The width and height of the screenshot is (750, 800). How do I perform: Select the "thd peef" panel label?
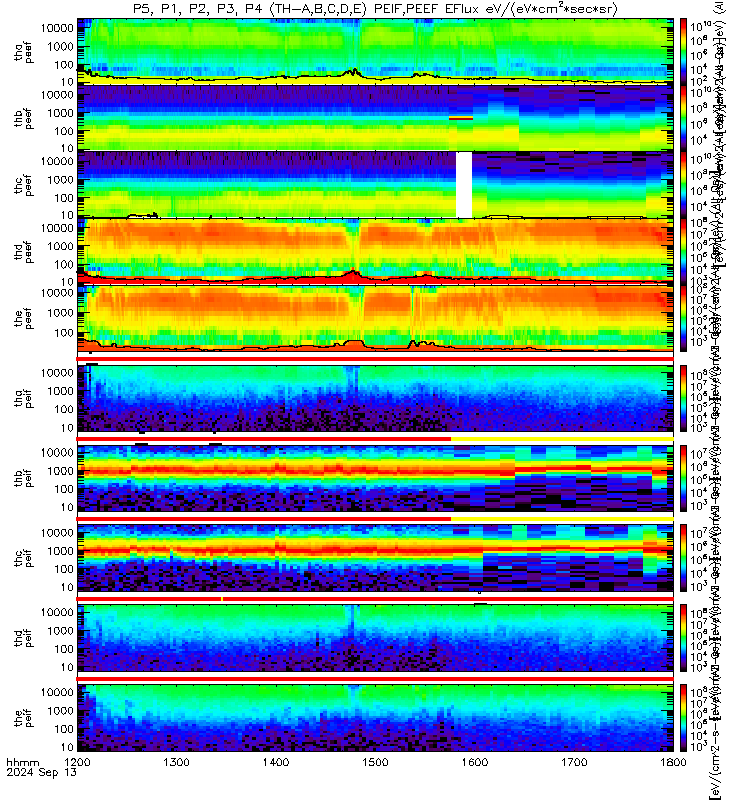(24, 252)
